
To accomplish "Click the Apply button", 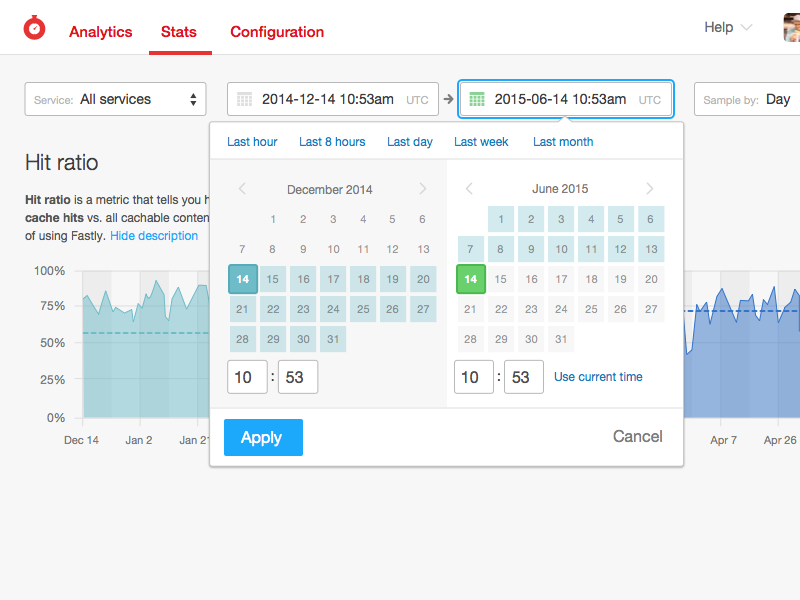I will tap(262, 437).
